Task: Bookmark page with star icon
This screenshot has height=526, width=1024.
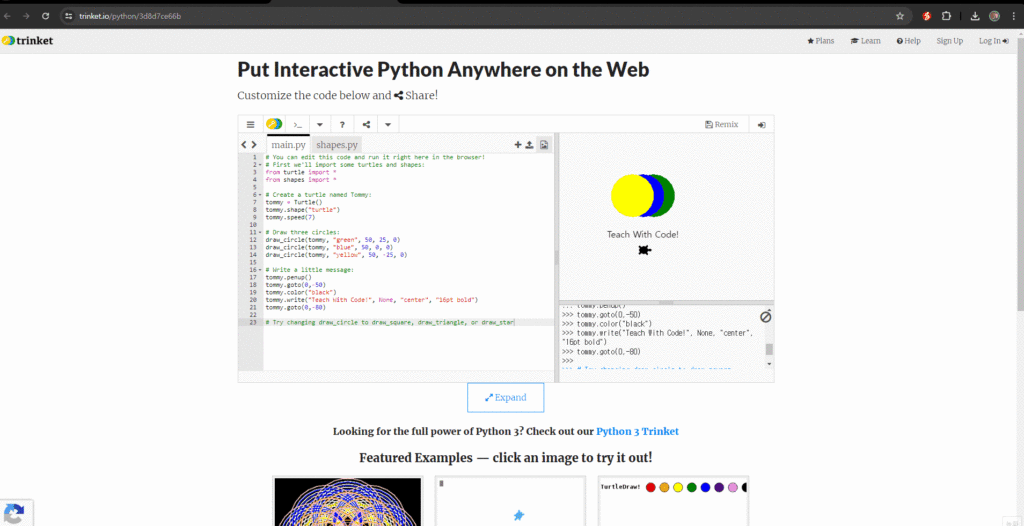Action: [899, 16]
